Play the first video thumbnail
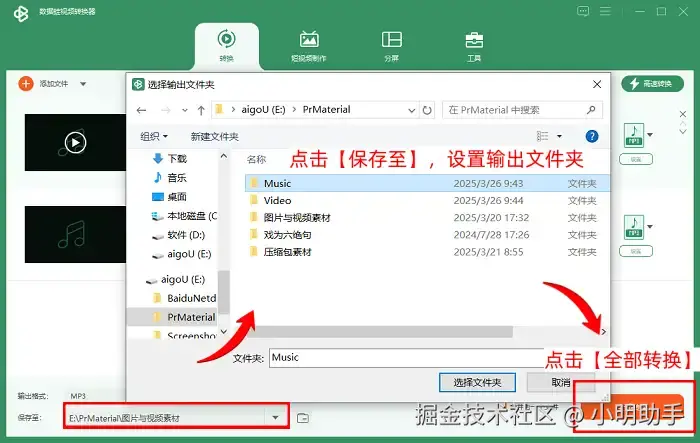The image size is (700, 443). pos(75,143)
